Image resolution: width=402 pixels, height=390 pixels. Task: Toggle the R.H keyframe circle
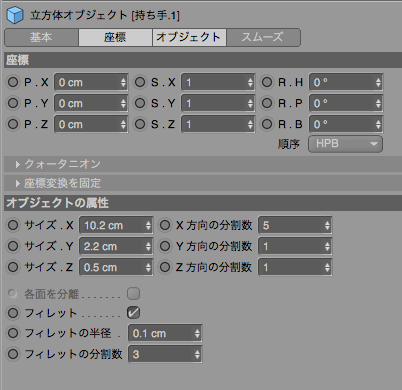[267, 82]
